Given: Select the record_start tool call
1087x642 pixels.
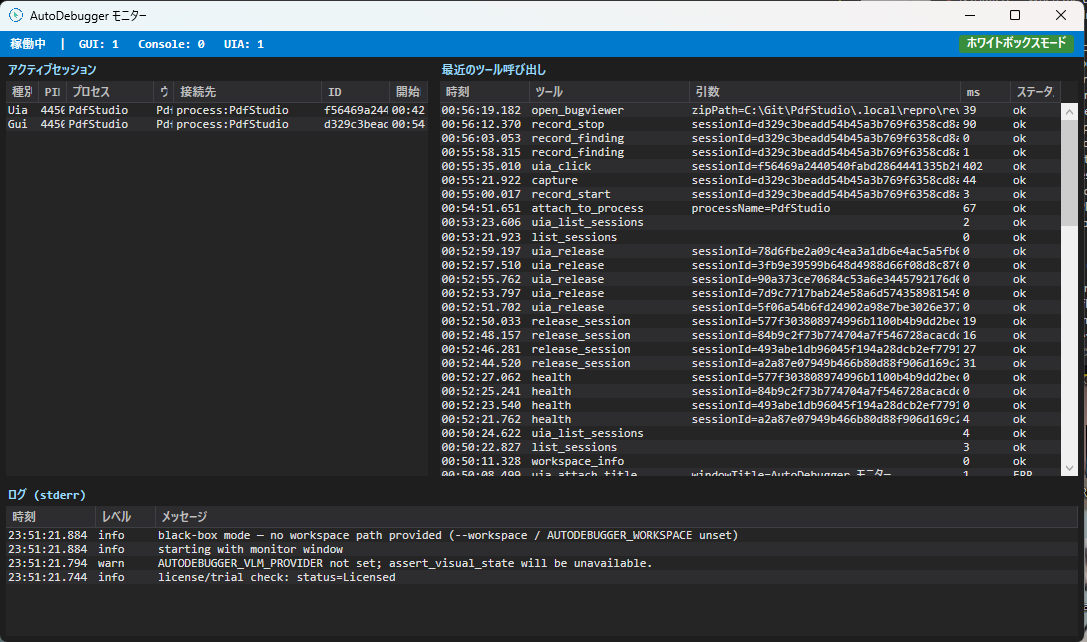Looking at the screenshot, I should pos(750,194).
